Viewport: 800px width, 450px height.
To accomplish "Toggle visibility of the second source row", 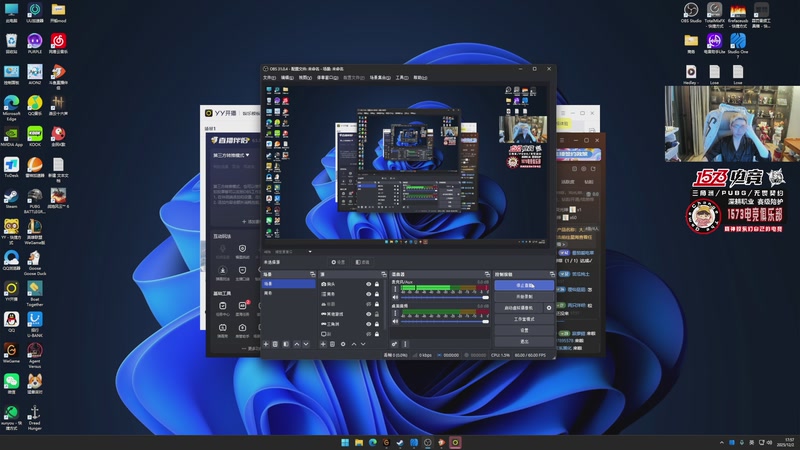I will (368, 294).
